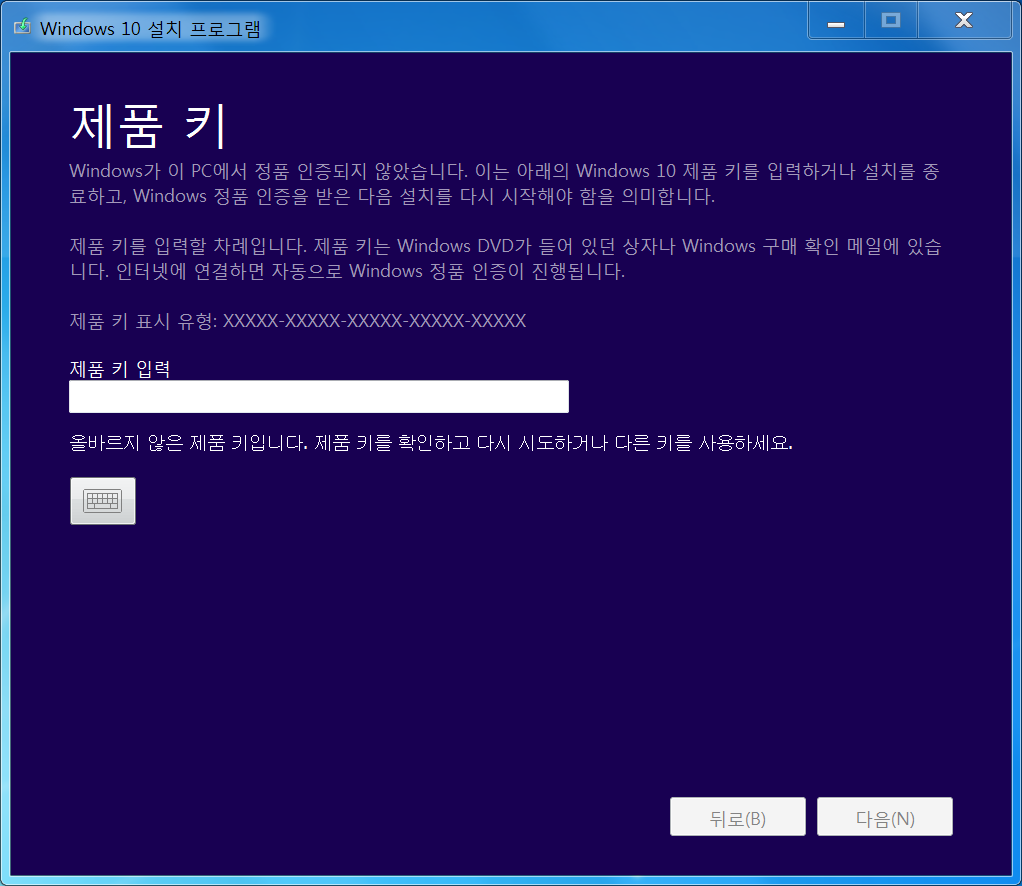Click inside the product key entry field

[x=318, y=396]
